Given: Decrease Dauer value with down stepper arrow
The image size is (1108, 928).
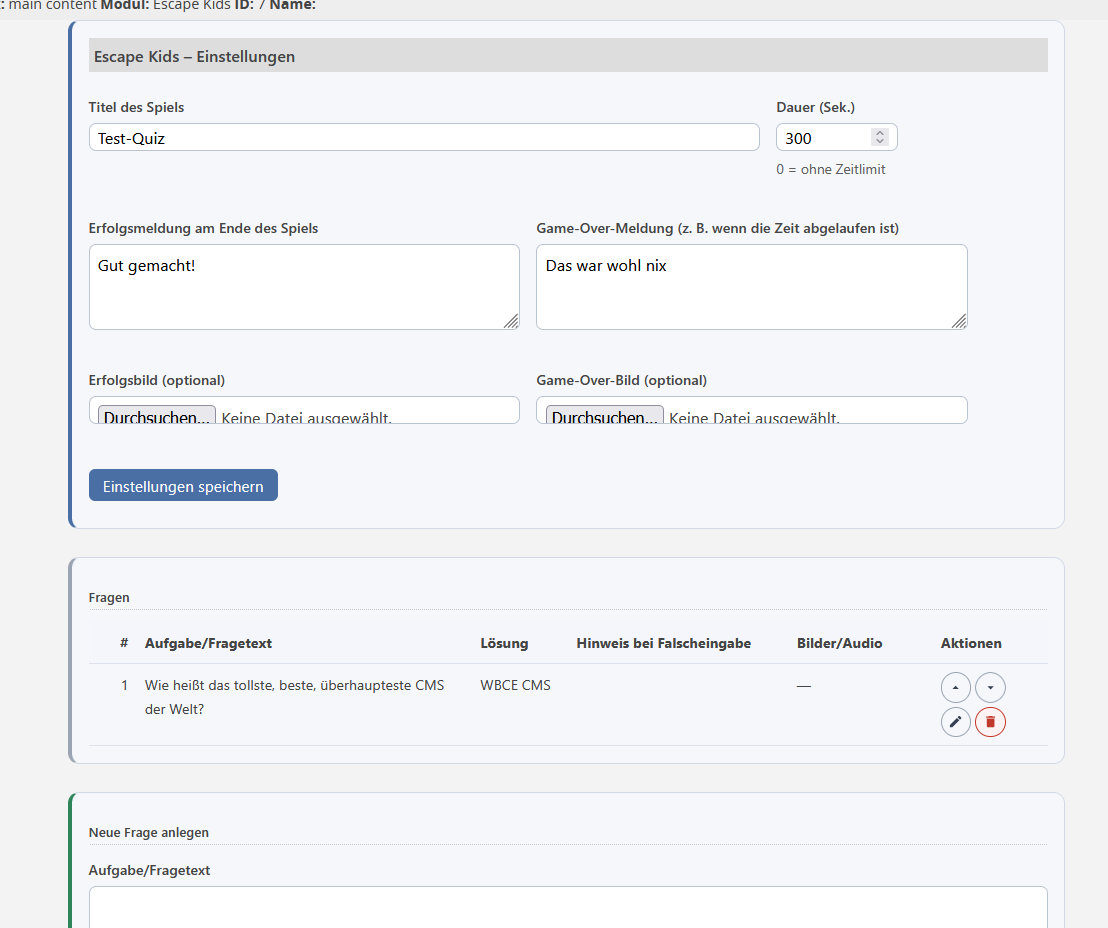Looking at the screenshot, I should pos(879,142).
